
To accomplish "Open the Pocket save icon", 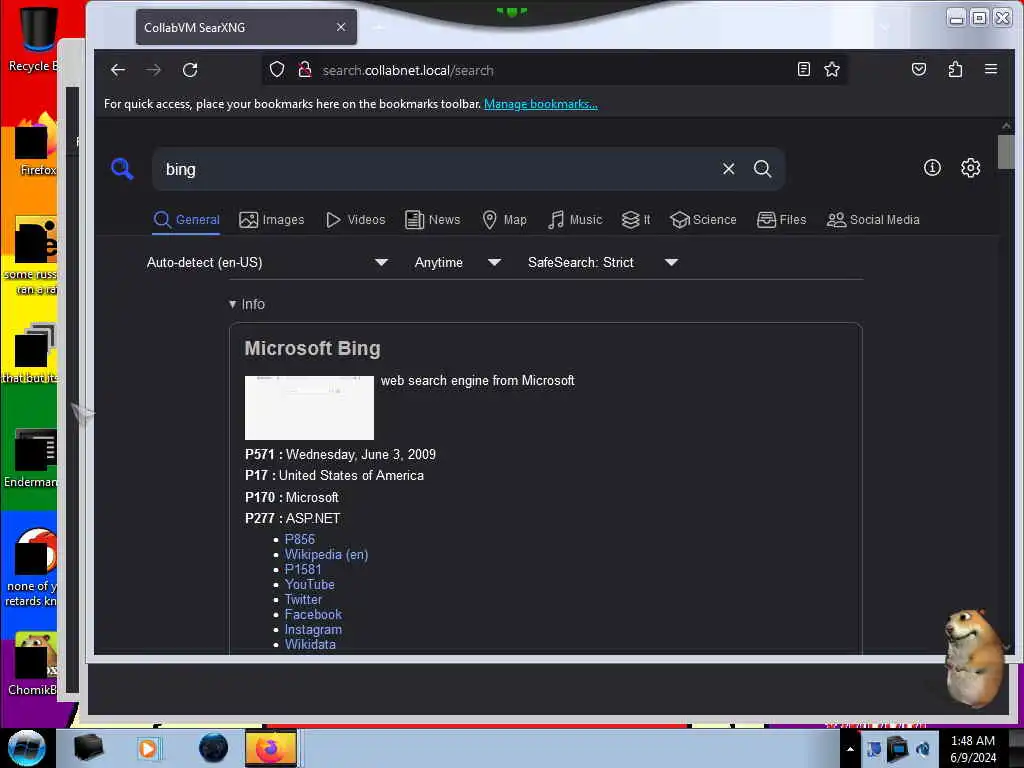I will 919,69.
